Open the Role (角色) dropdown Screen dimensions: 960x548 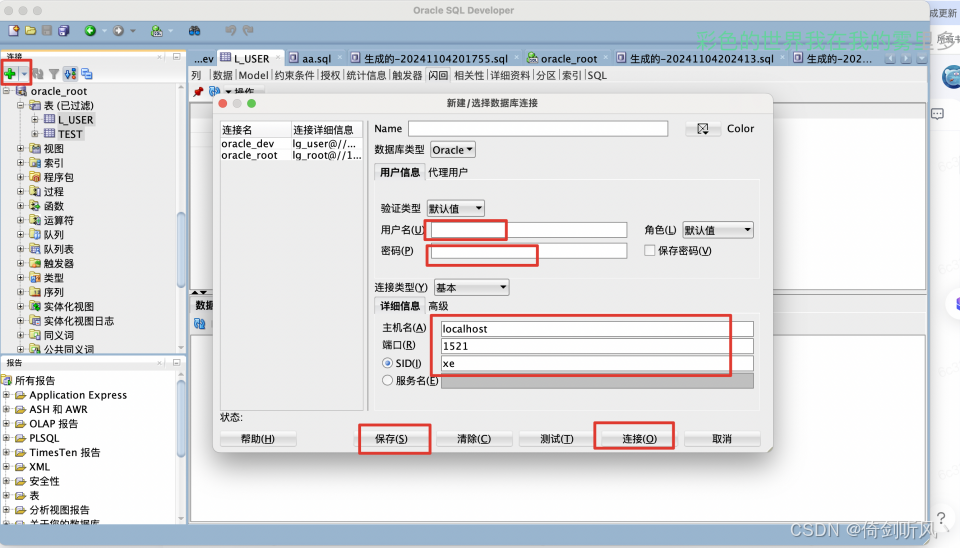[x=718, y=230]
